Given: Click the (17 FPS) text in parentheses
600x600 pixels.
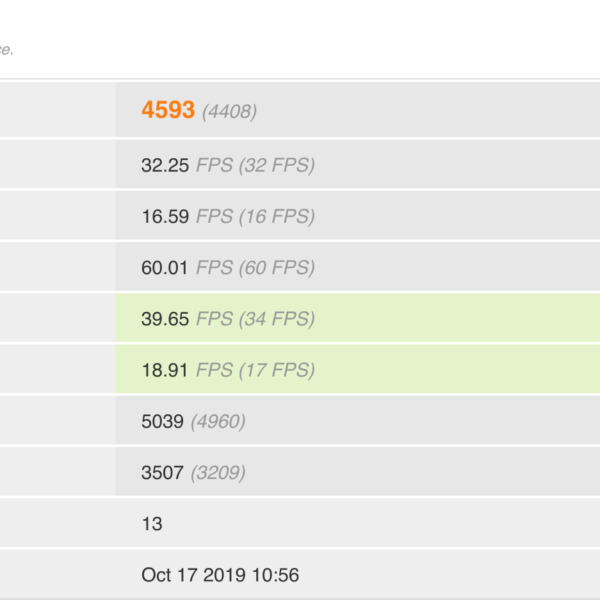Looking at the screenshot, I should tap(277, 370).
